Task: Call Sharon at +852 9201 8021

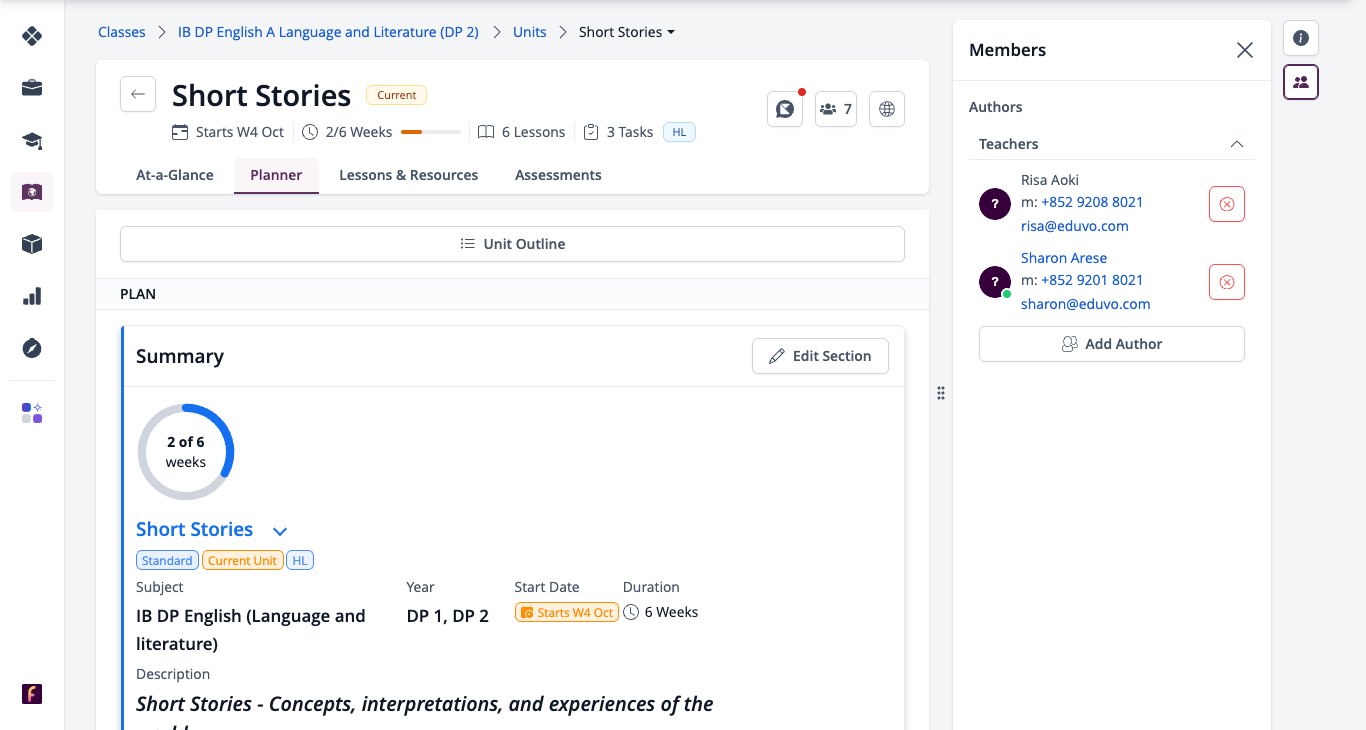Action: (1092, 280)
